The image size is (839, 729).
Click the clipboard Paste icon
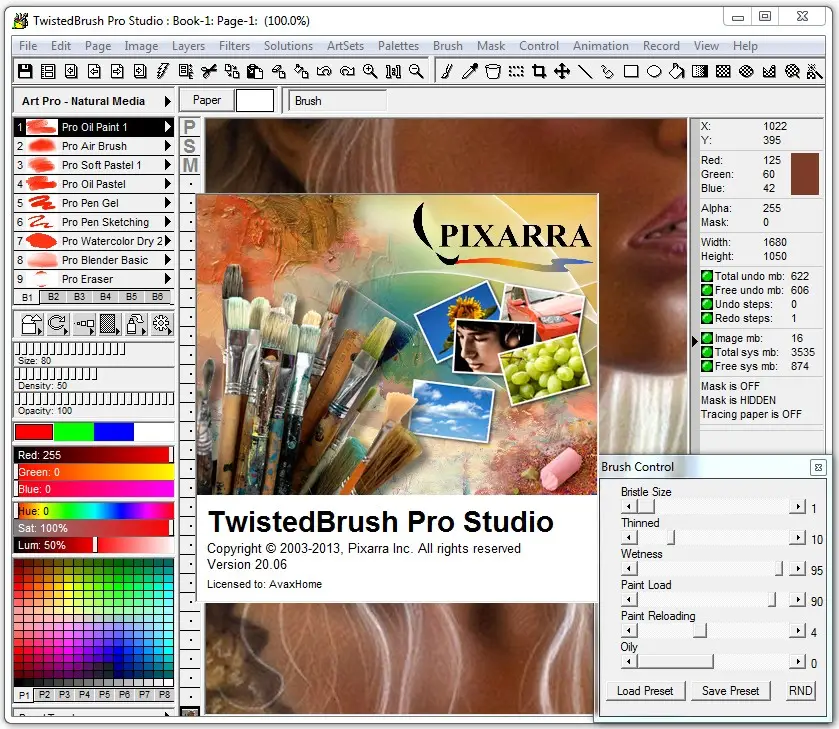(x=255, y=71)
